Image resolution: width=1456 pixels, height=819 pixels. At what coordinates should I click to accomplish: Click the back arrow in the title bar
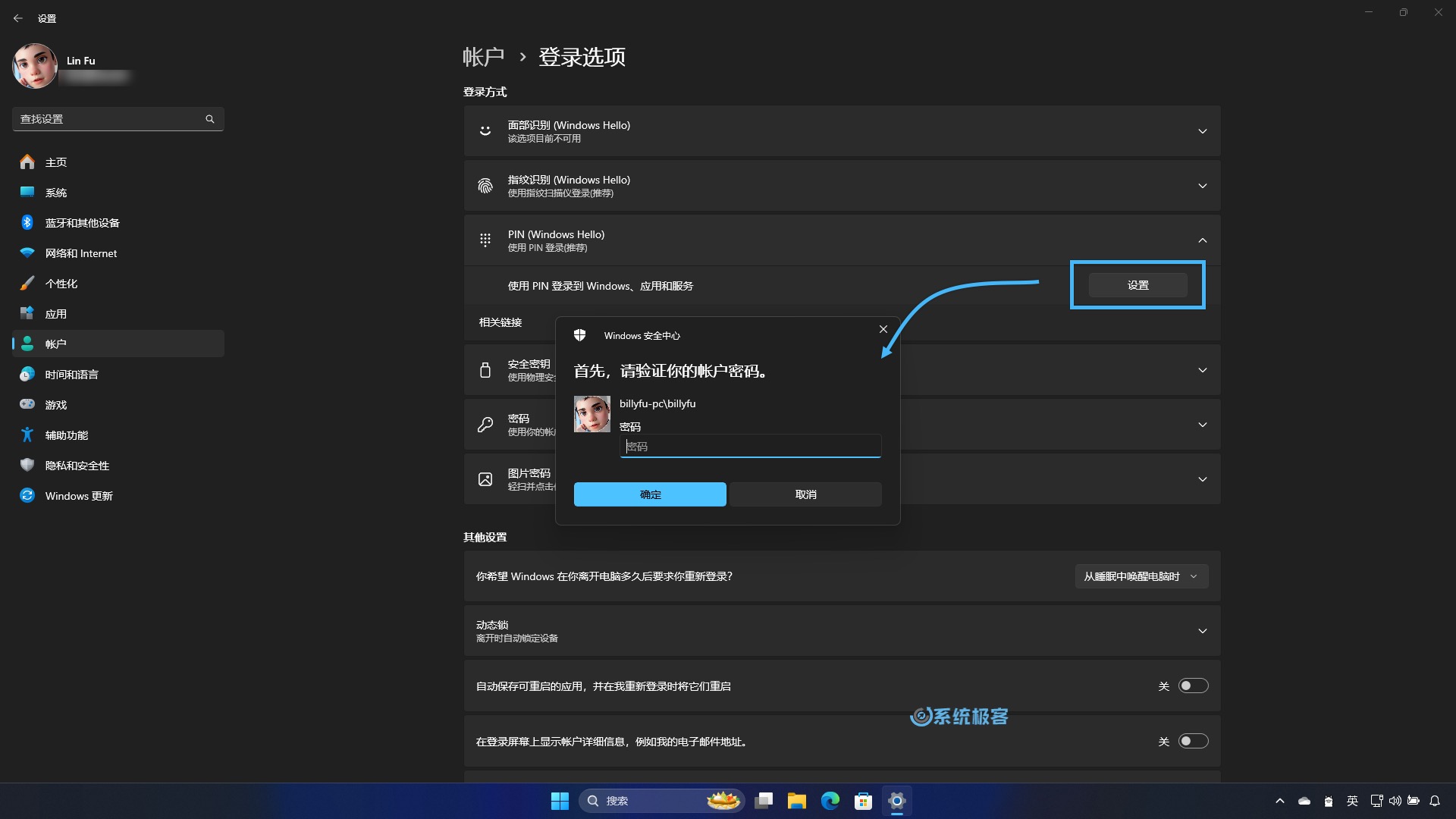[x=18, y=18]
